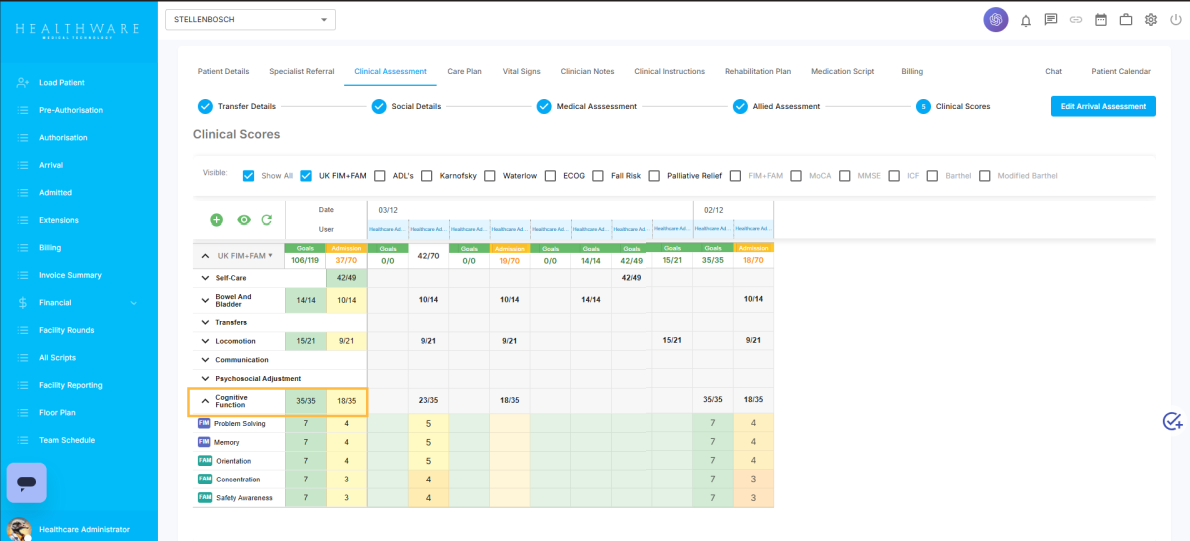This screenshot has width=1190, height=541.
Task: Open the Vital Signs tab
Action: pyautogui.click(x=521, y=72)
